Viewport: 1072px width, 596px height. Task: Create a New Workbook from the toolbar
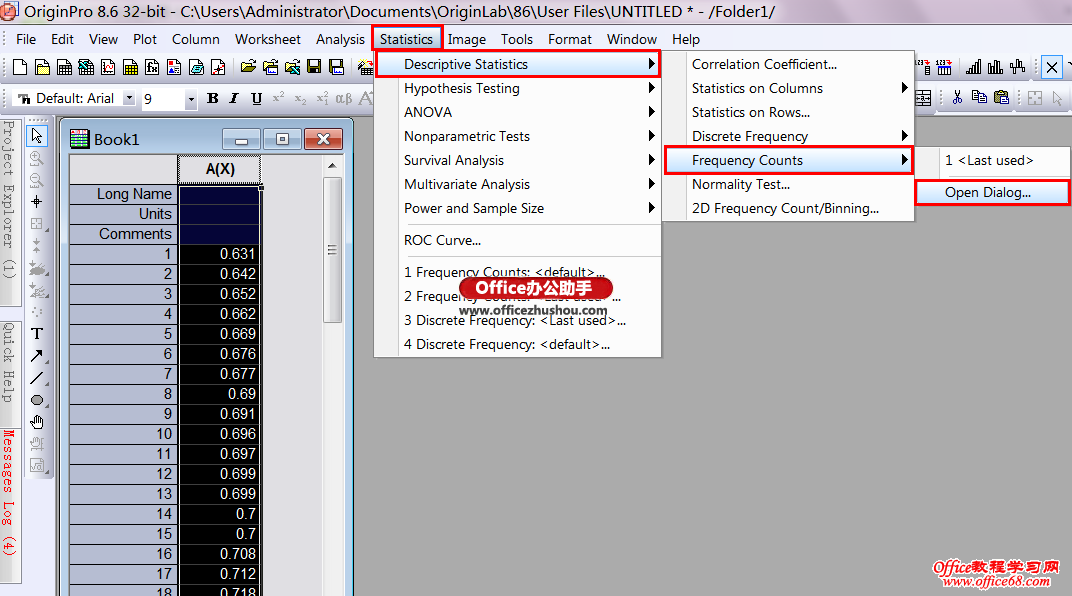tap(64, 67)
